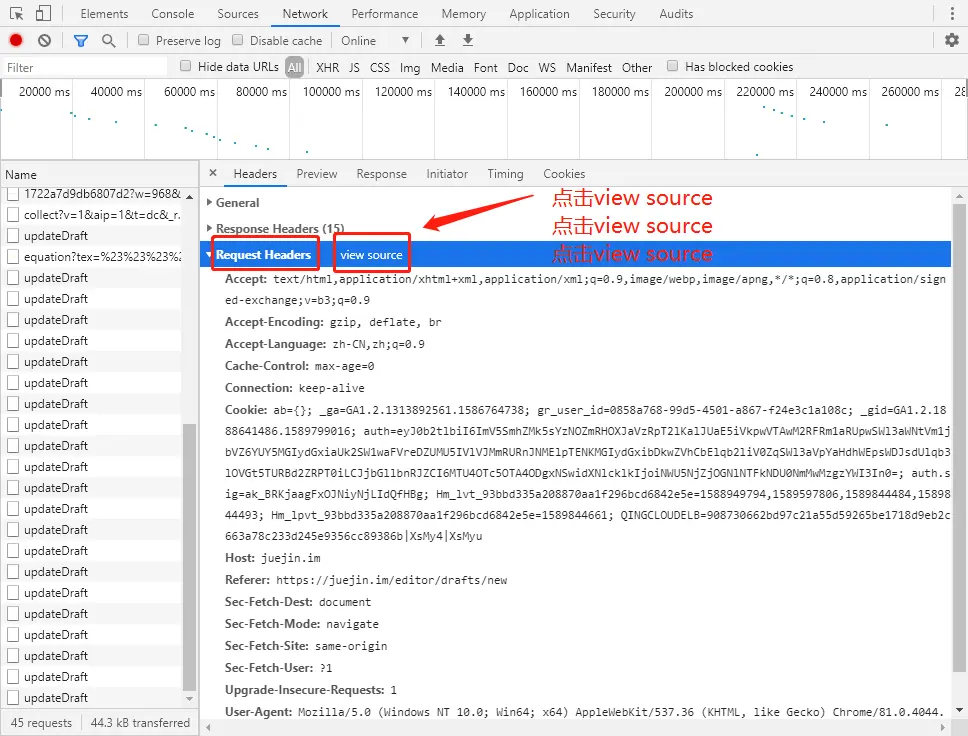Viewport: 968px width, 736px height.
Task: Close the request details panel
Action: click(x=213, y=173)
